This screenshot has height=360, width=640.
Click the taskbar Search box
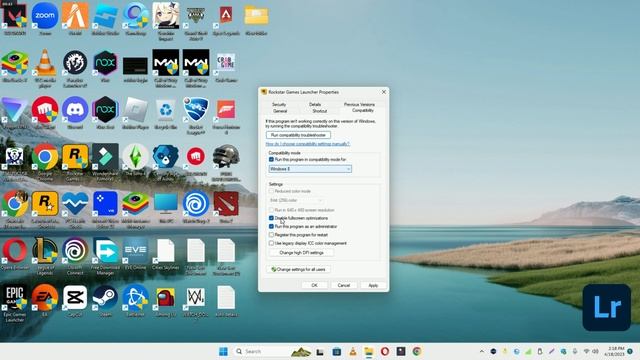click(273, 351)
